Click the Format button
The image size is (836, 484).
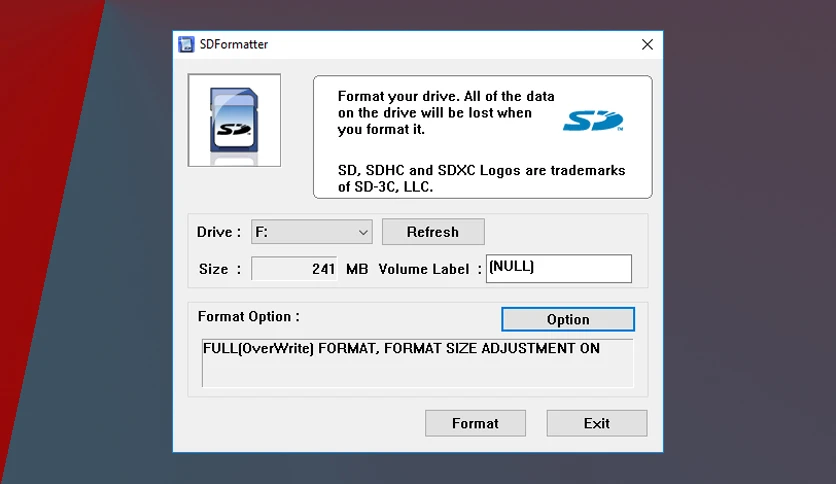point(475,423)
